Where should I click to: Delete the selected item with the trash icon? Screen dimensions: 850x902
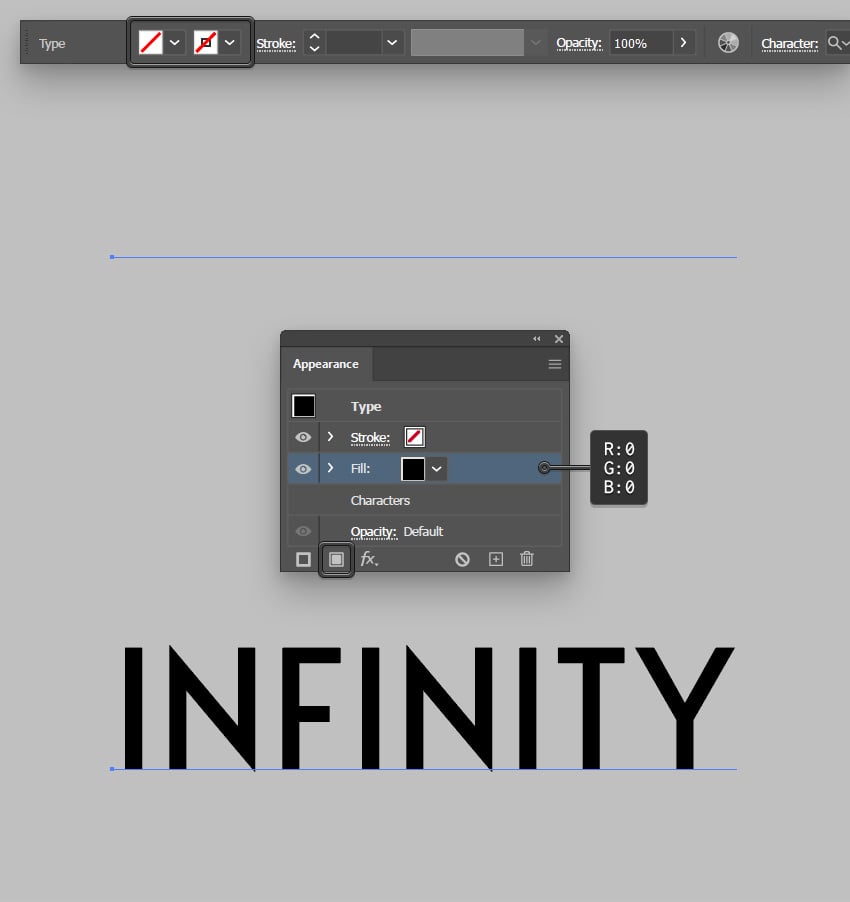tap(527, 559)
